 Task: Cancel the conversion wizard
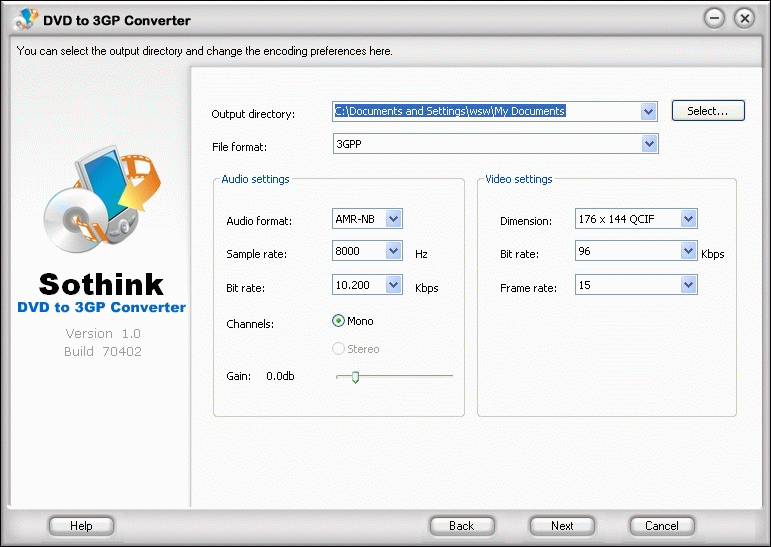coord(662,526)
